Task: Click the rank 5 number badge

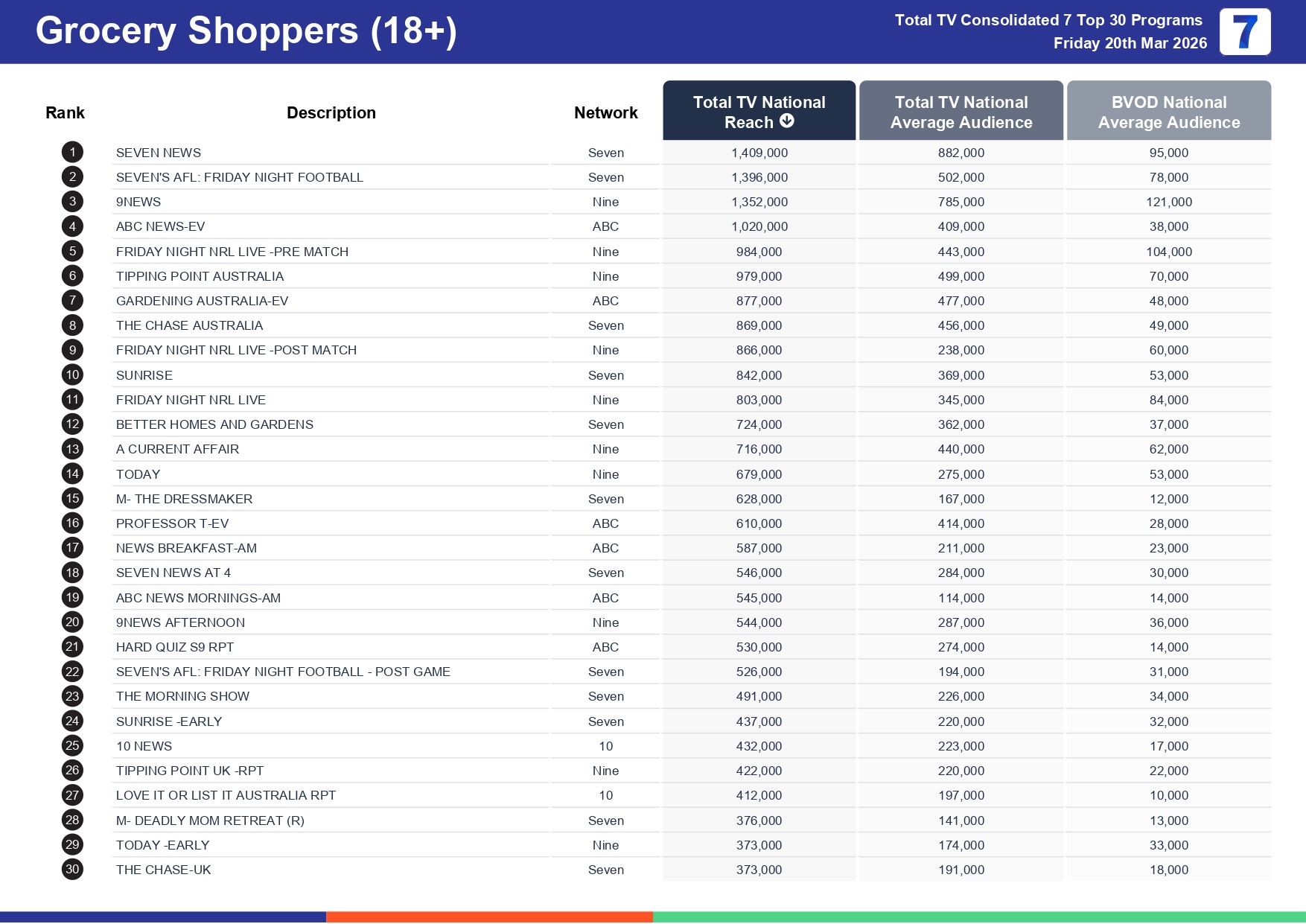Action: pyautogui.click(x=72, y=252)
